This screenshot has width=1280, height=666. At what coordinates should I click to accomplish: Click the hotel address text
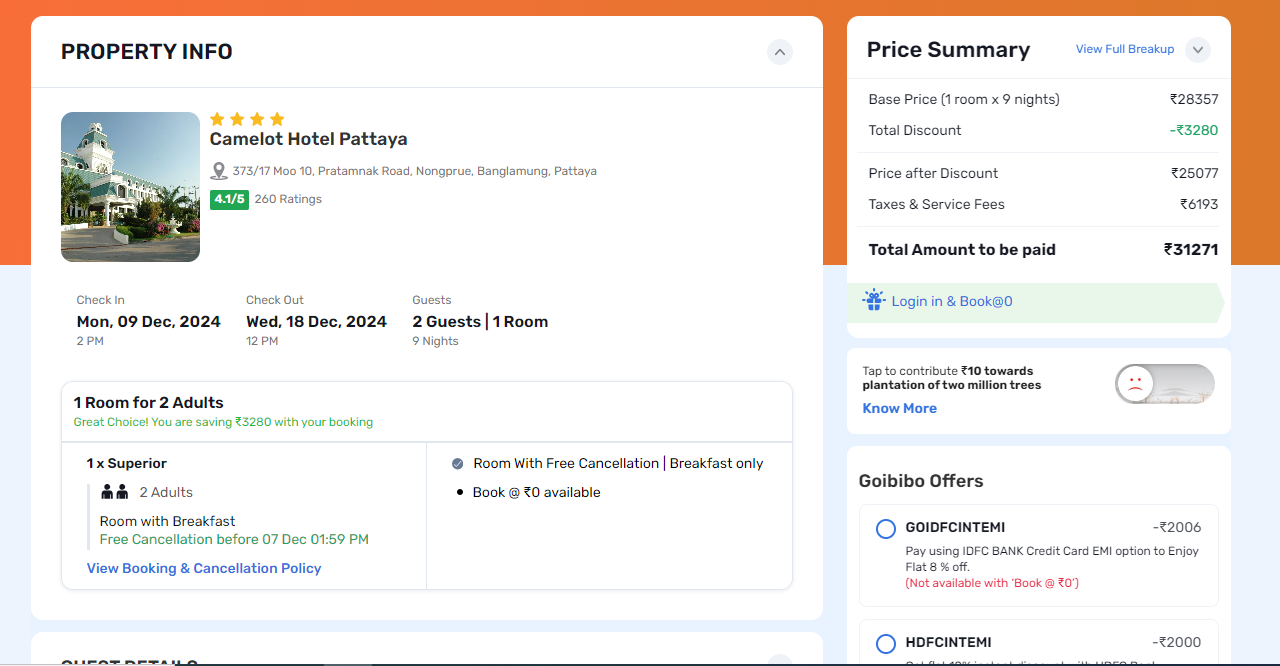coord(415,171)
